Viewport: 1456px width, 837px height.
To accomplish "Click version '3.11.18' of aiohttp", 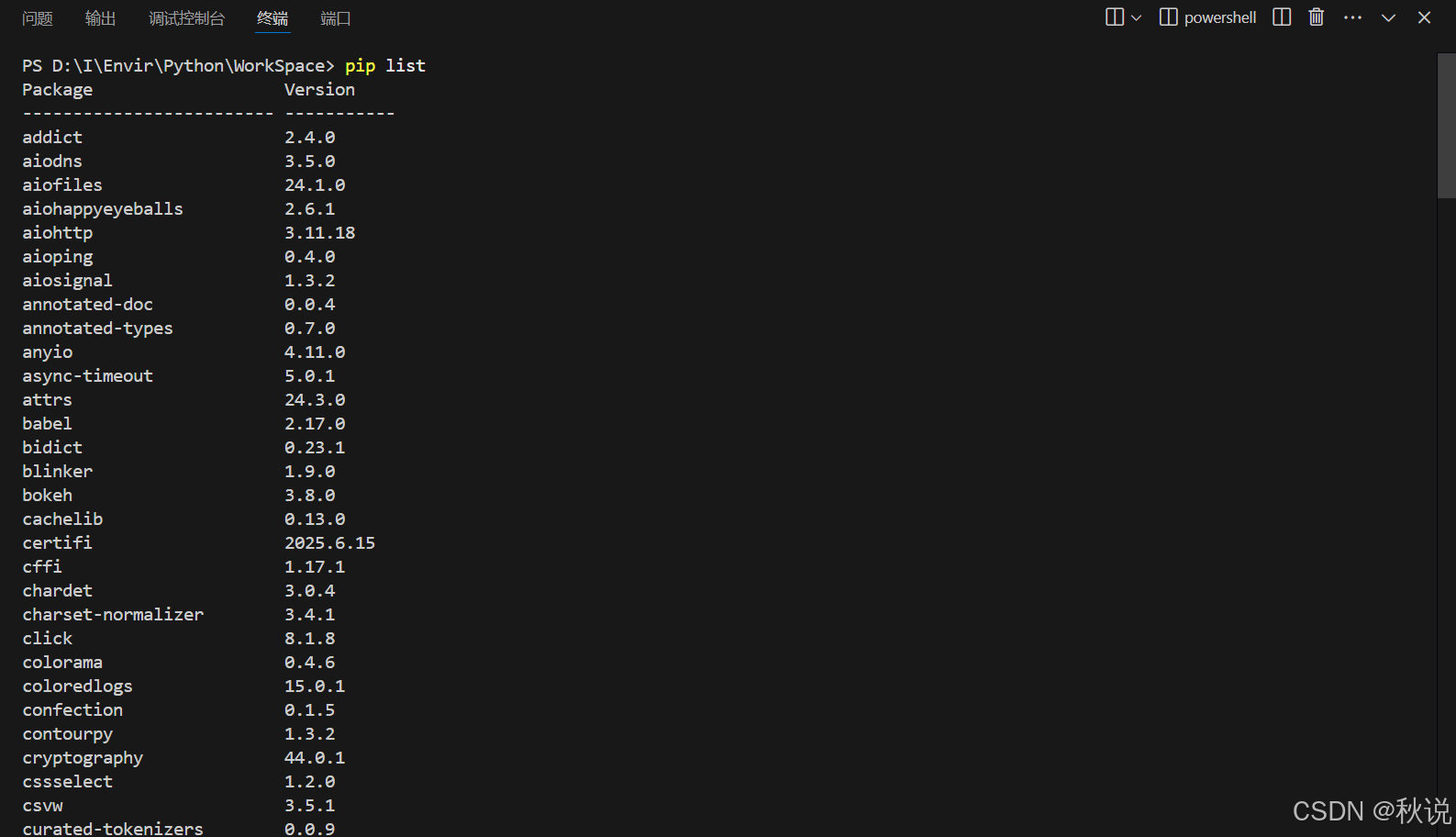I will tap(319, 232).
